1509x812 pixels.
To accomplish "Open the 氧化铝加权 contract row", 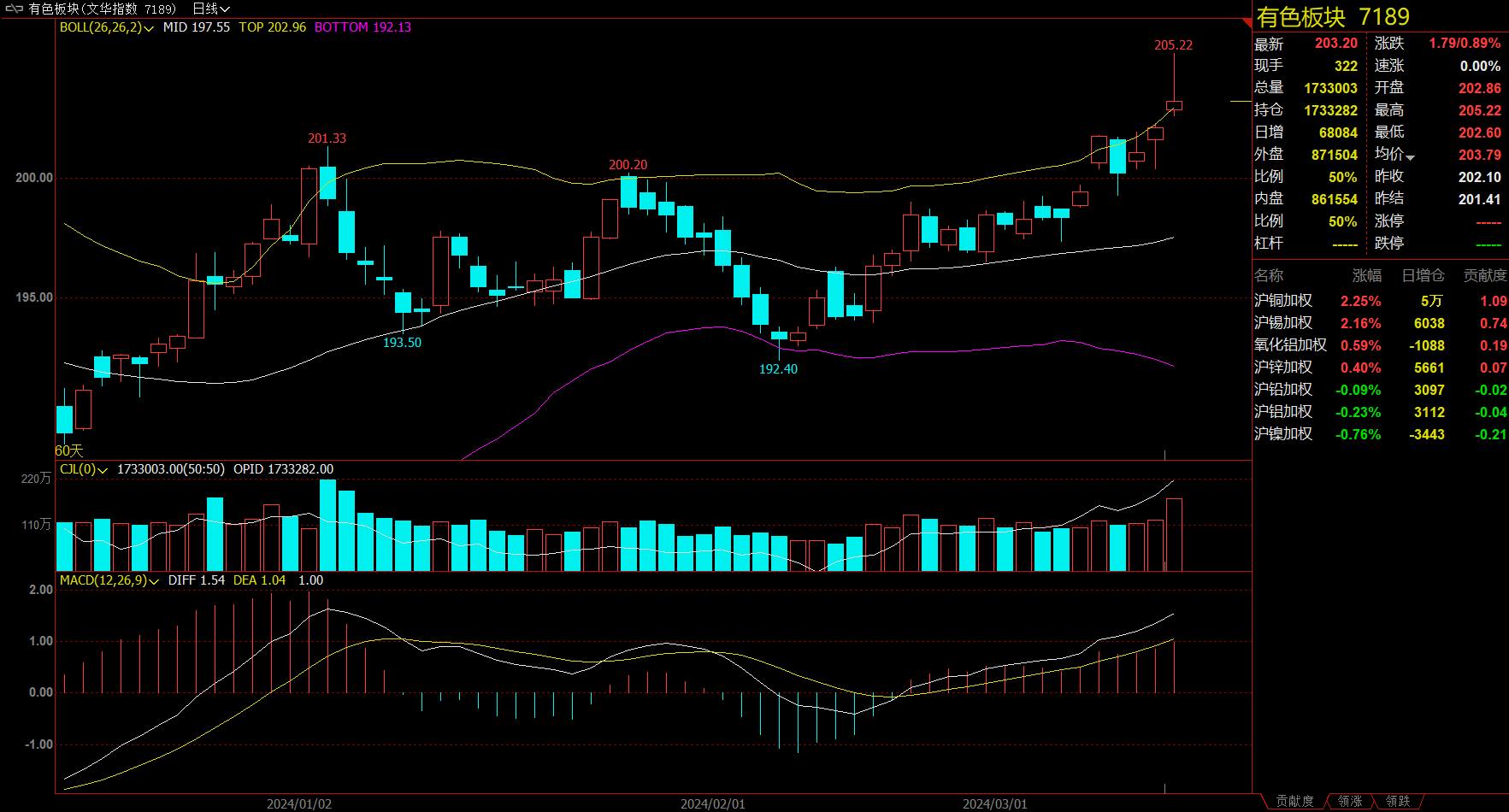I will 1289,345.
